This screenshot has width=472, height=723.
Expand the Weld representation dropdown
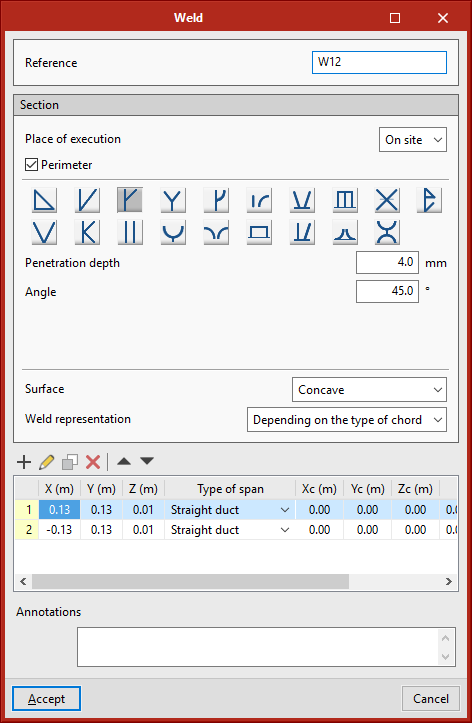[347, 420]
